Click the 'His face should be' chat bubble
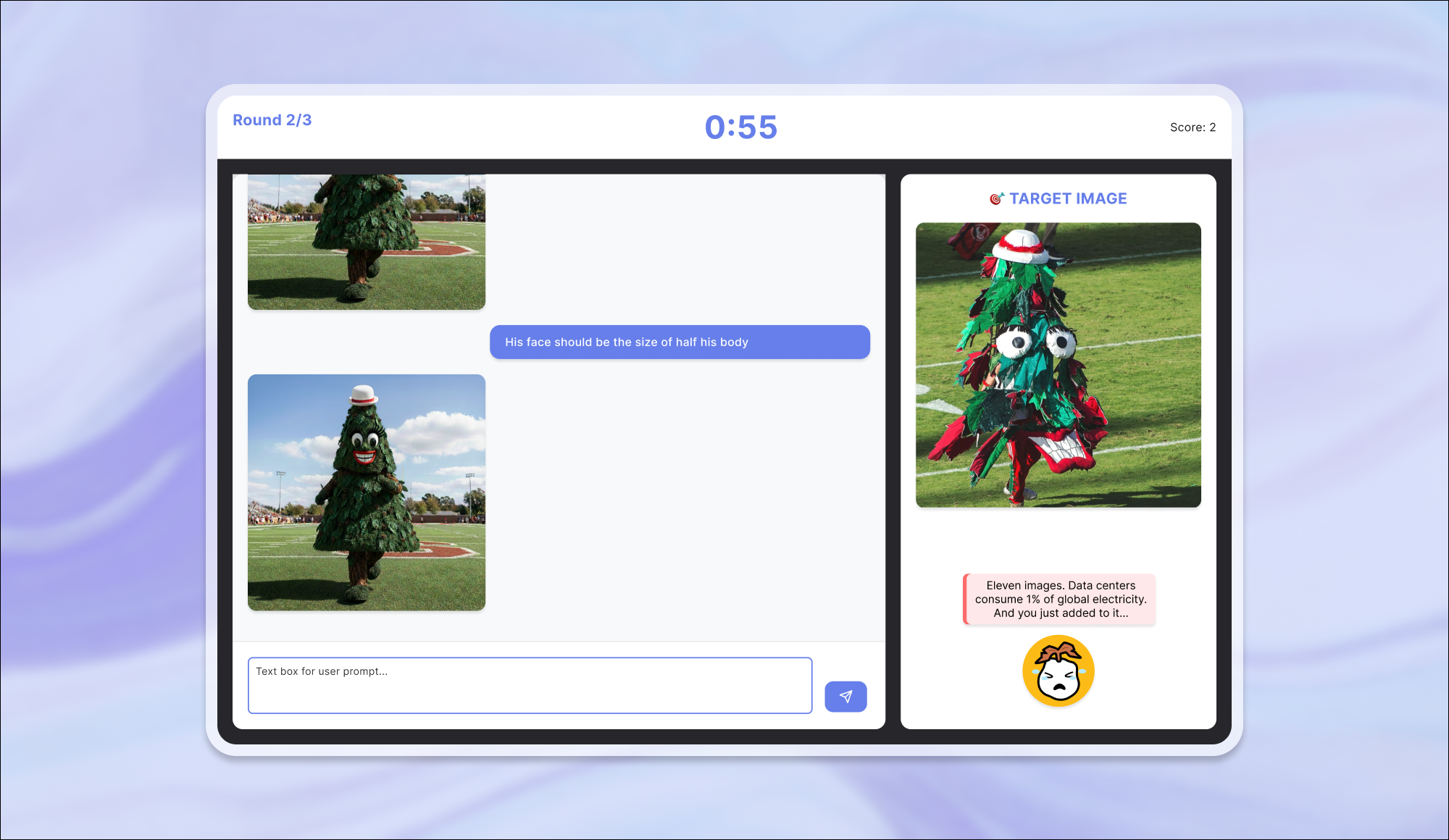Viewport: 1449px width, 840px height. tap(680, 342)
